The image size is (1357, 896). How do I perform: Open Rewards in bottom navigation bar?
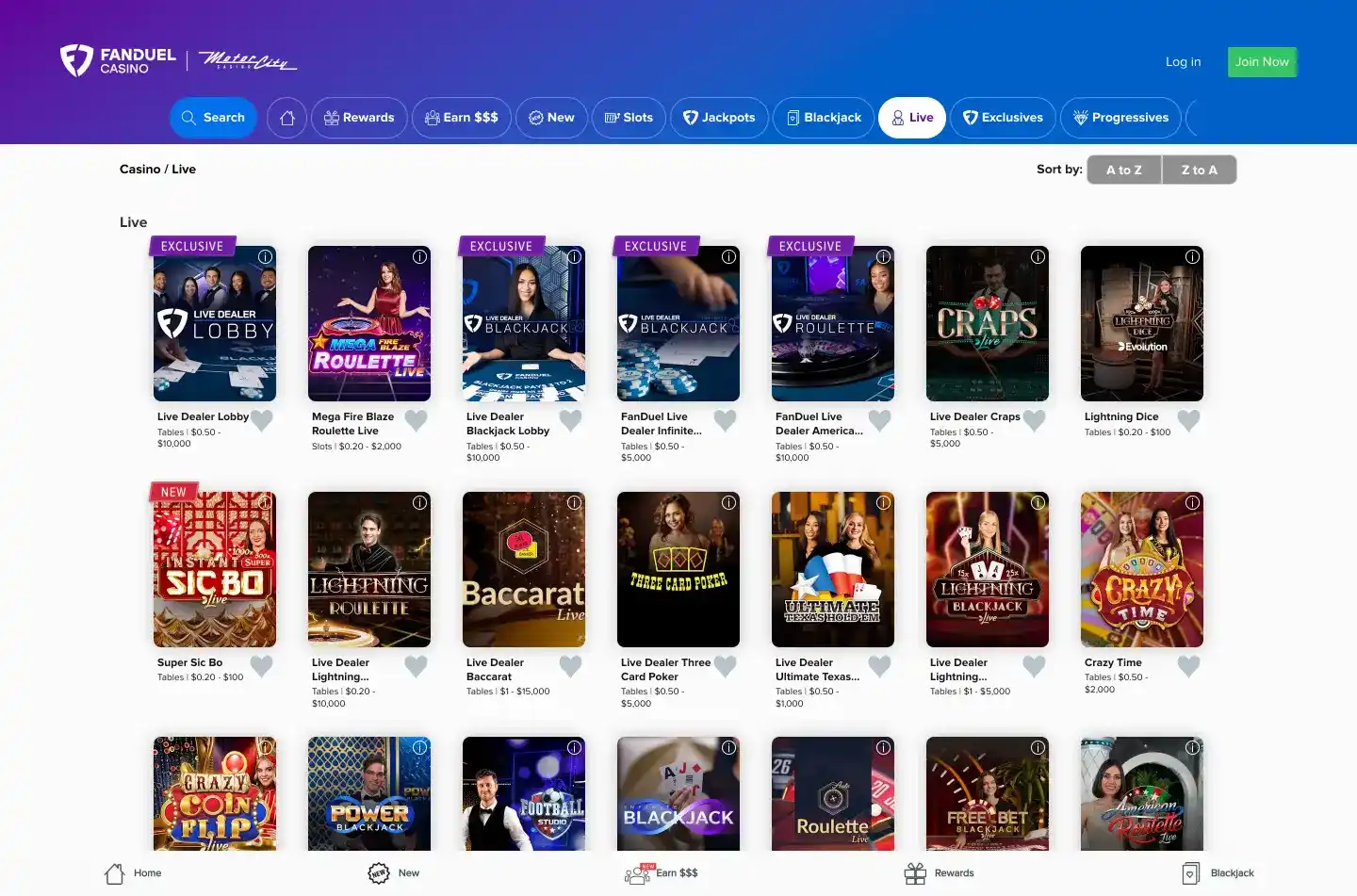pyautogui.click(x=939, y=873)
